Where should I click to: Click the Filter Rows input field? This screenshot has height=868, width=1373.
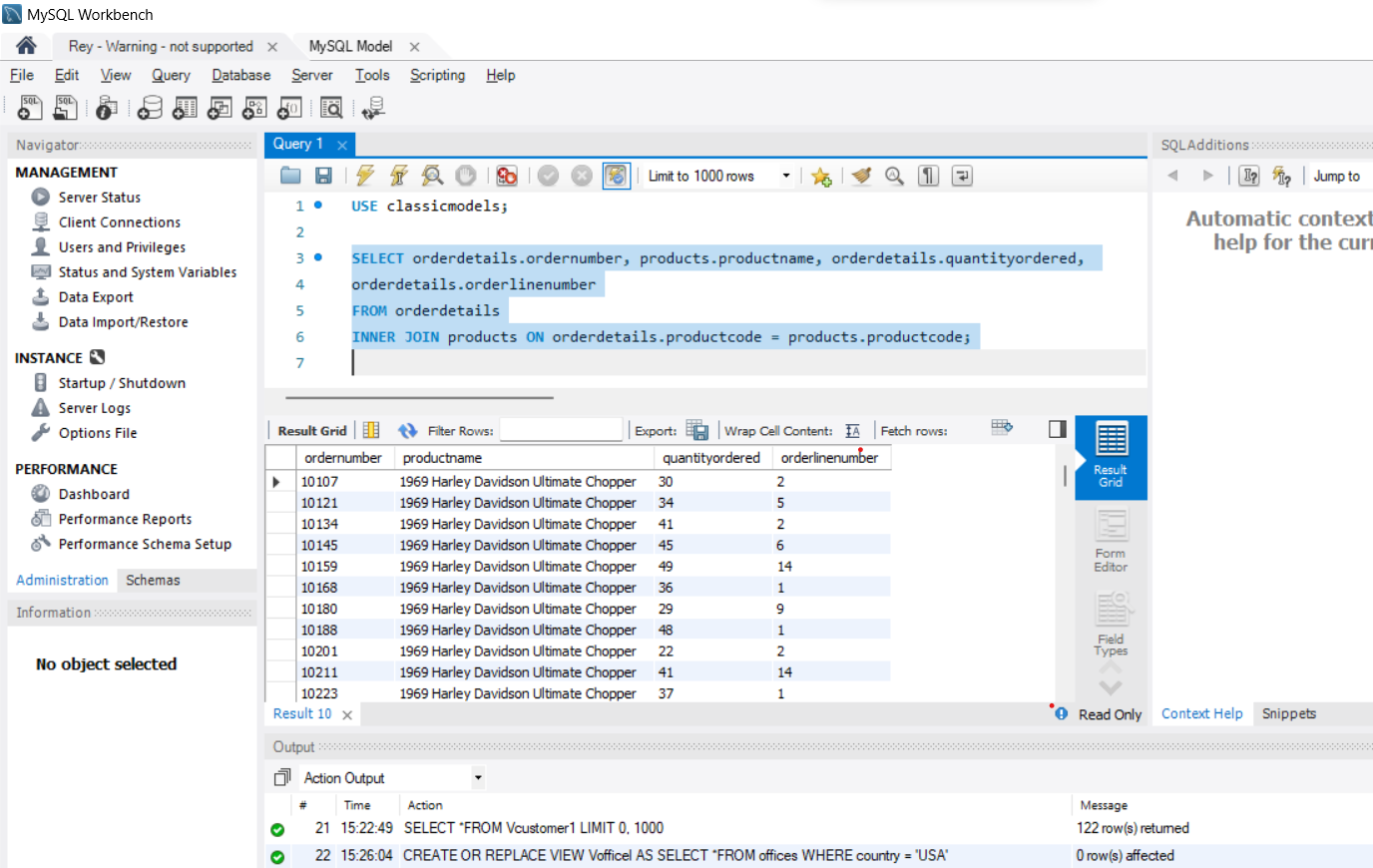click(561, 430)
